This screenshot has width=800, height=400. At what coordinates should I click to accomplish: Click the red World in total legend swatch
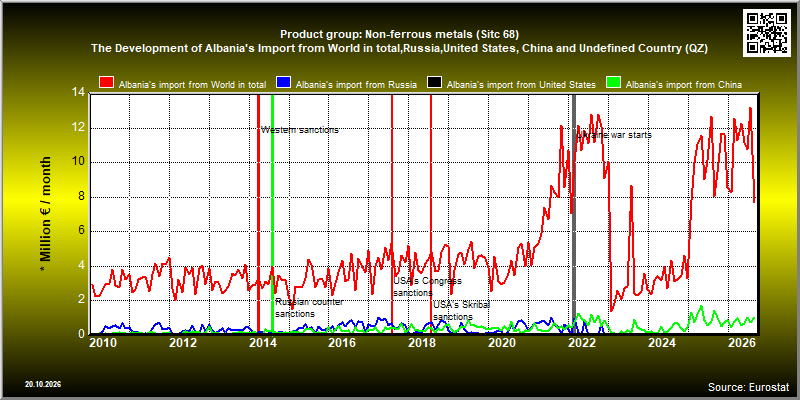(107, 84)
